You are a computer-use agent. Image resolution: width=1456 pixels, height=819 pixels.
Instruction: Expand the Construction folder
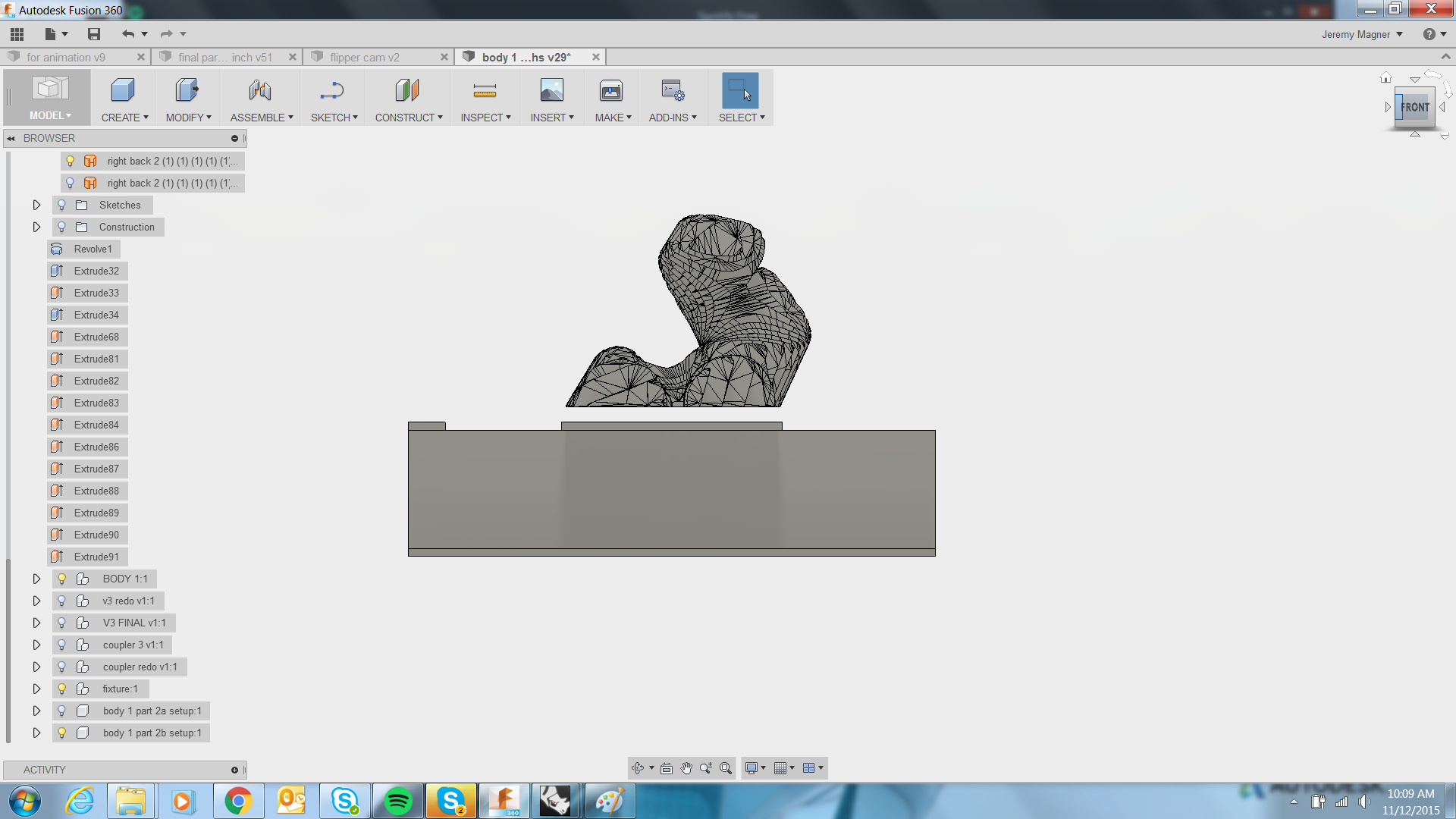tap(36, 227)
